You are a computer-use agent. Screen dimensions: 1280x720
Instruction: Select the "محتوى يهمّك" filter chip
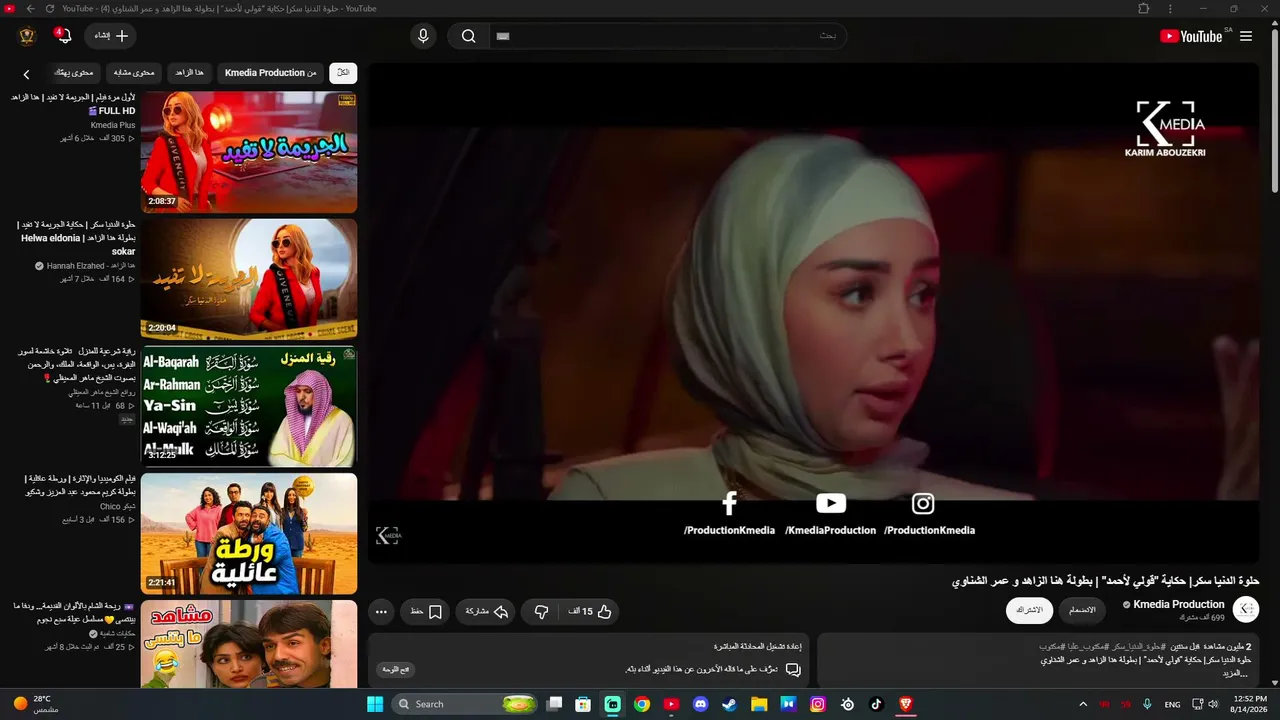coord(74,73)
